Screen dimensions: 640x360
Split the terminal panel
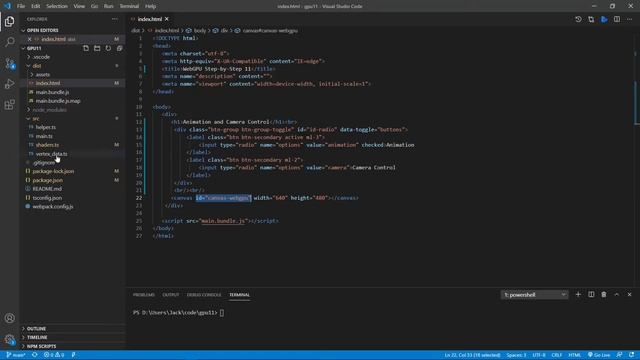coord(591,295)
